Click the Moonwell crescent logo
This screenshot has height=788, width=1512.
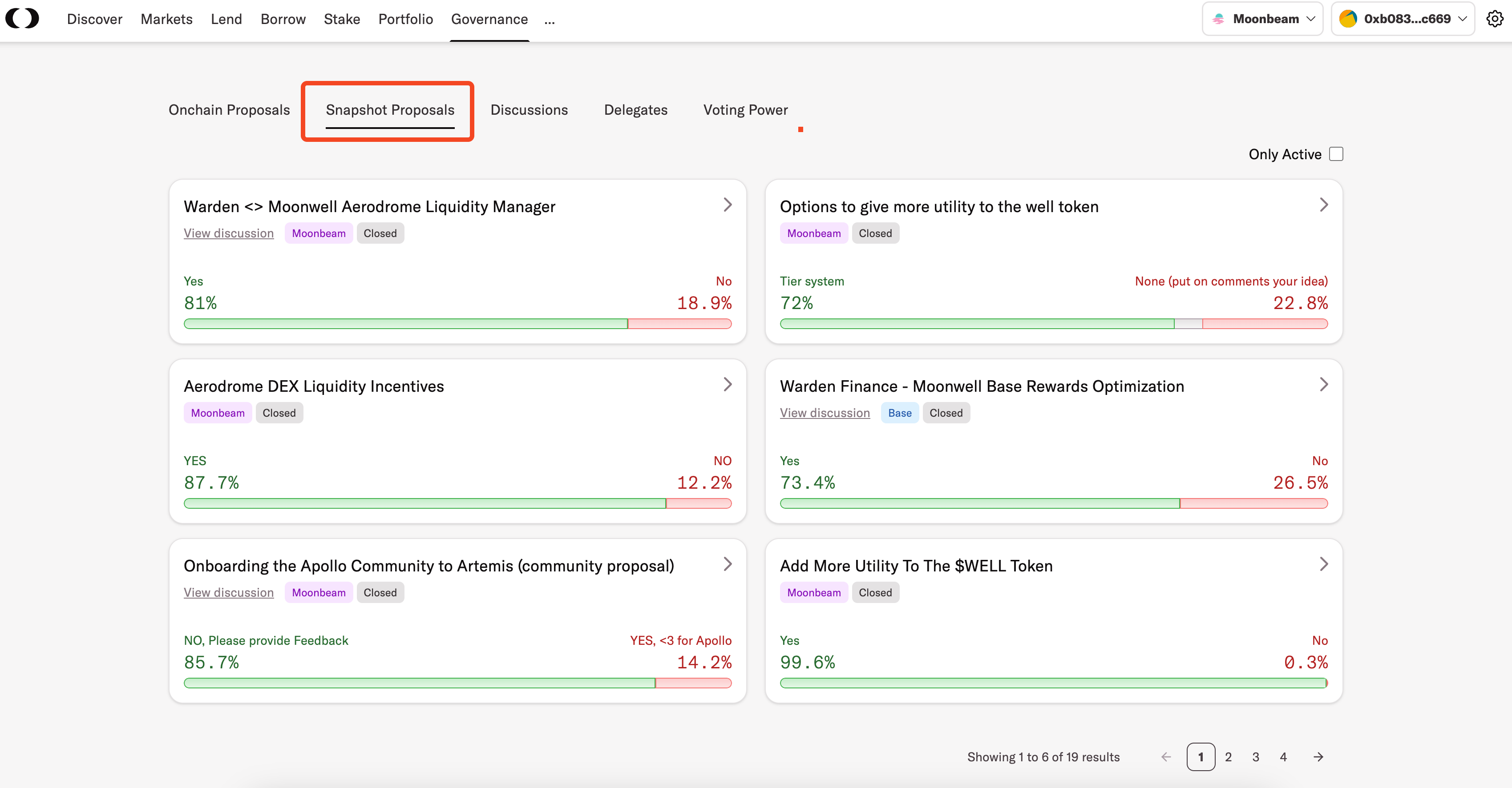tap(22, 19)
